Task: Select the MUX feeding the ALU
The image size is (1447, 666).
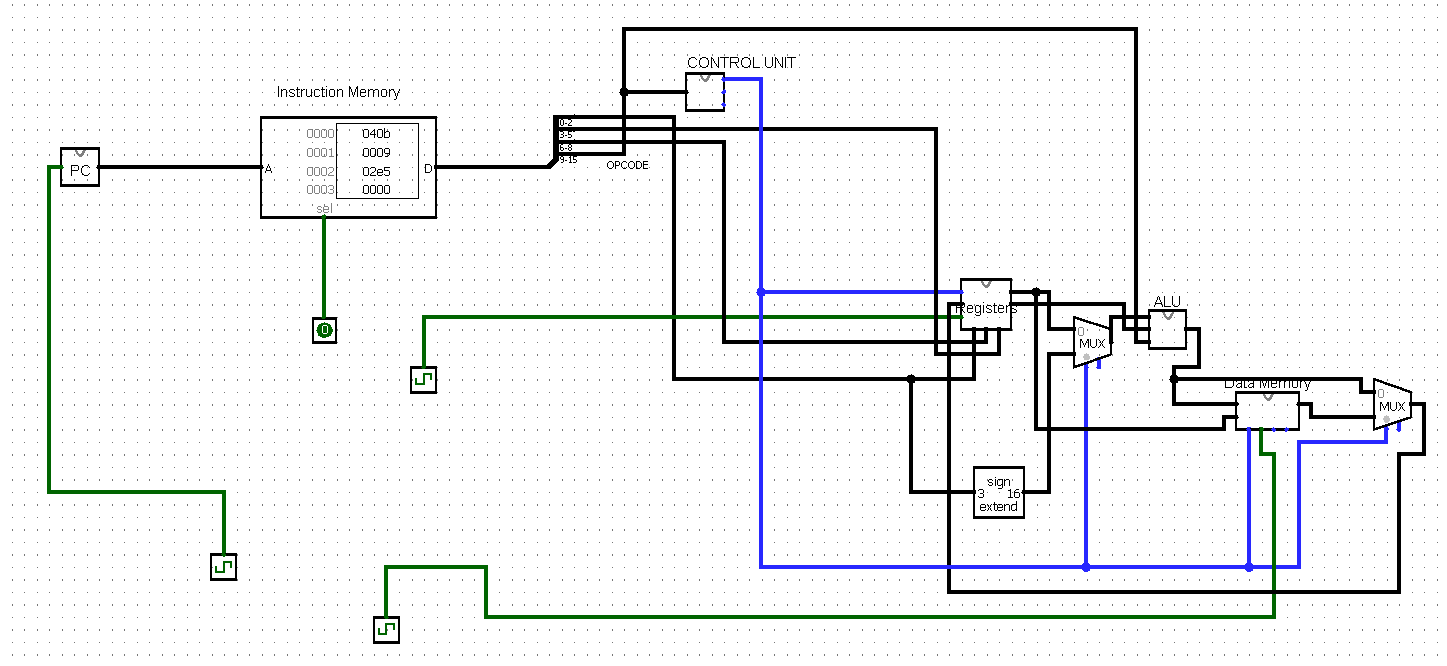Action: click(1091, 343)
